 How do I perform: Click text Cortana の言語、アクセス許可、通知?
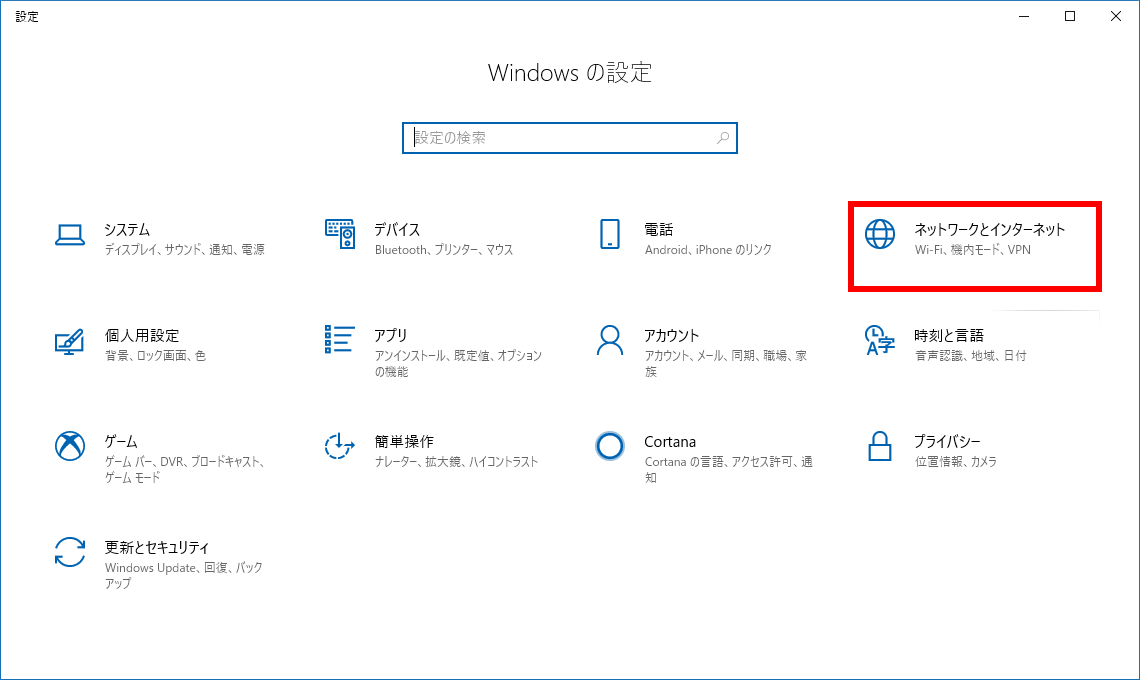(x=728, y=470)
